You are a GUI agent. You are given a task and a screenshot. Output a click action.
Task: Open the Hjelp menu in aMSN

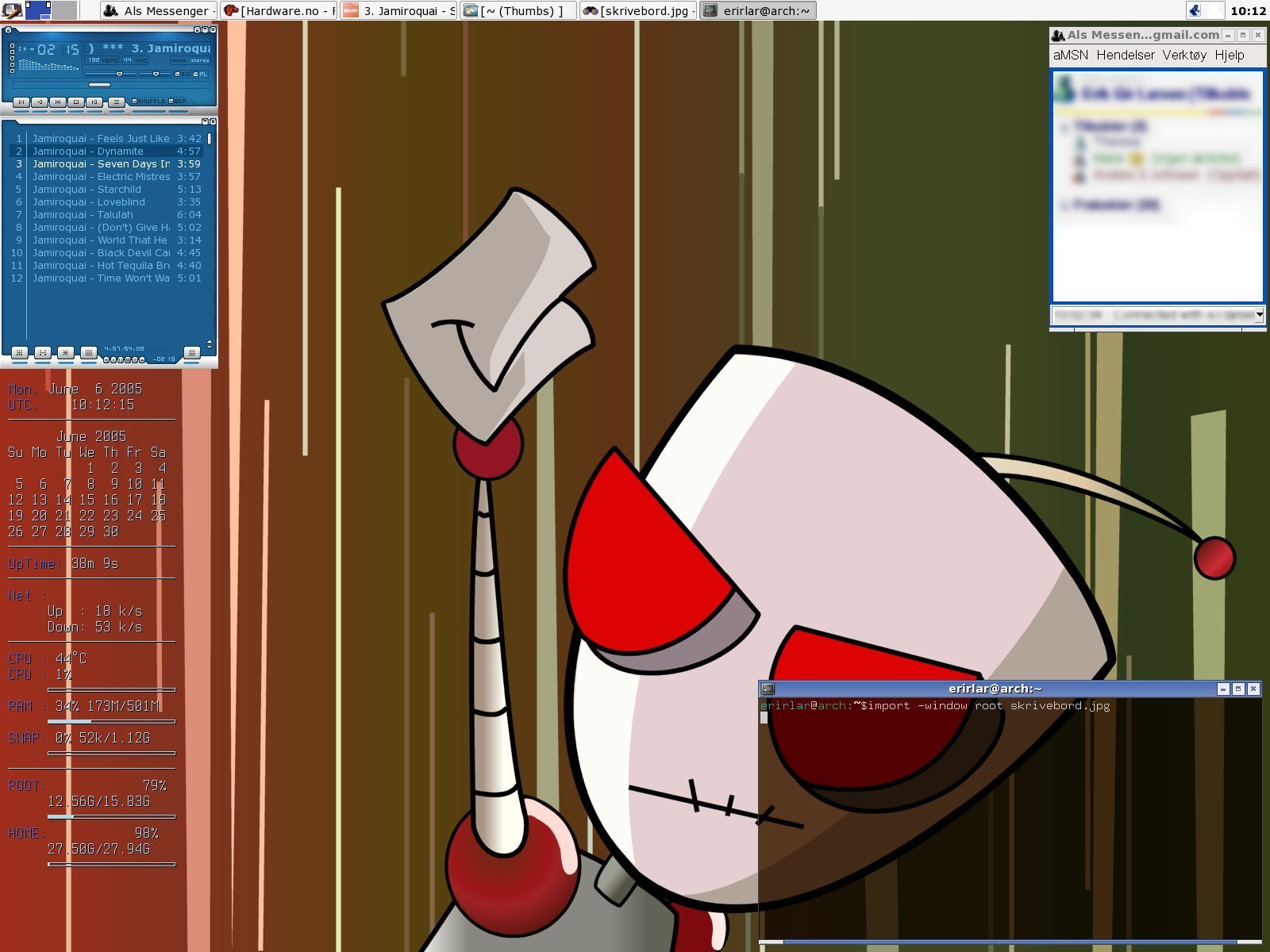coord(1230,55)
